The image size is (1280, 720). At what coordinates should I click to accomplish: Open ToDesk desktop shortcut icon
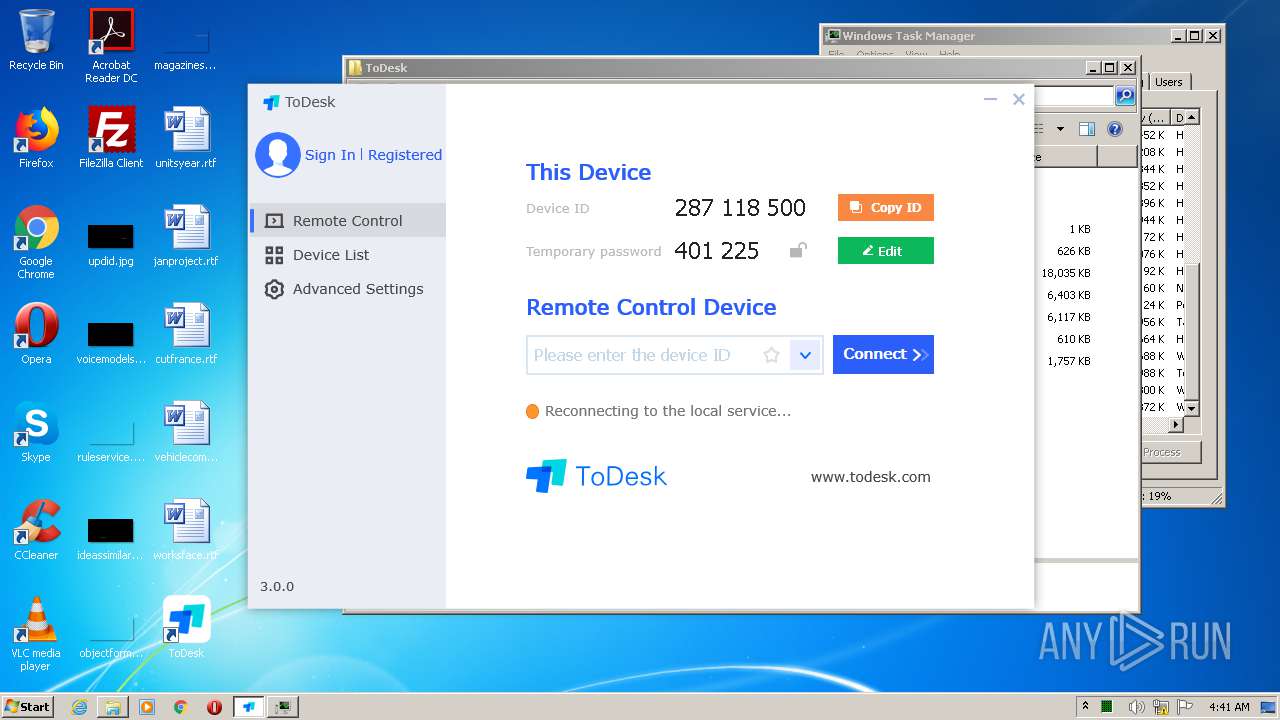pyautogui.click(x=186, y=628)
